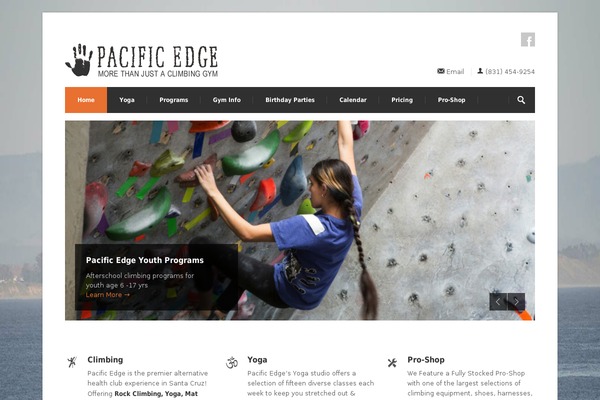Image resolution: width=600 pixels, height=400 pixels.
Task: Select Birthday Parties in the navigation
Action: coord(290,100)
